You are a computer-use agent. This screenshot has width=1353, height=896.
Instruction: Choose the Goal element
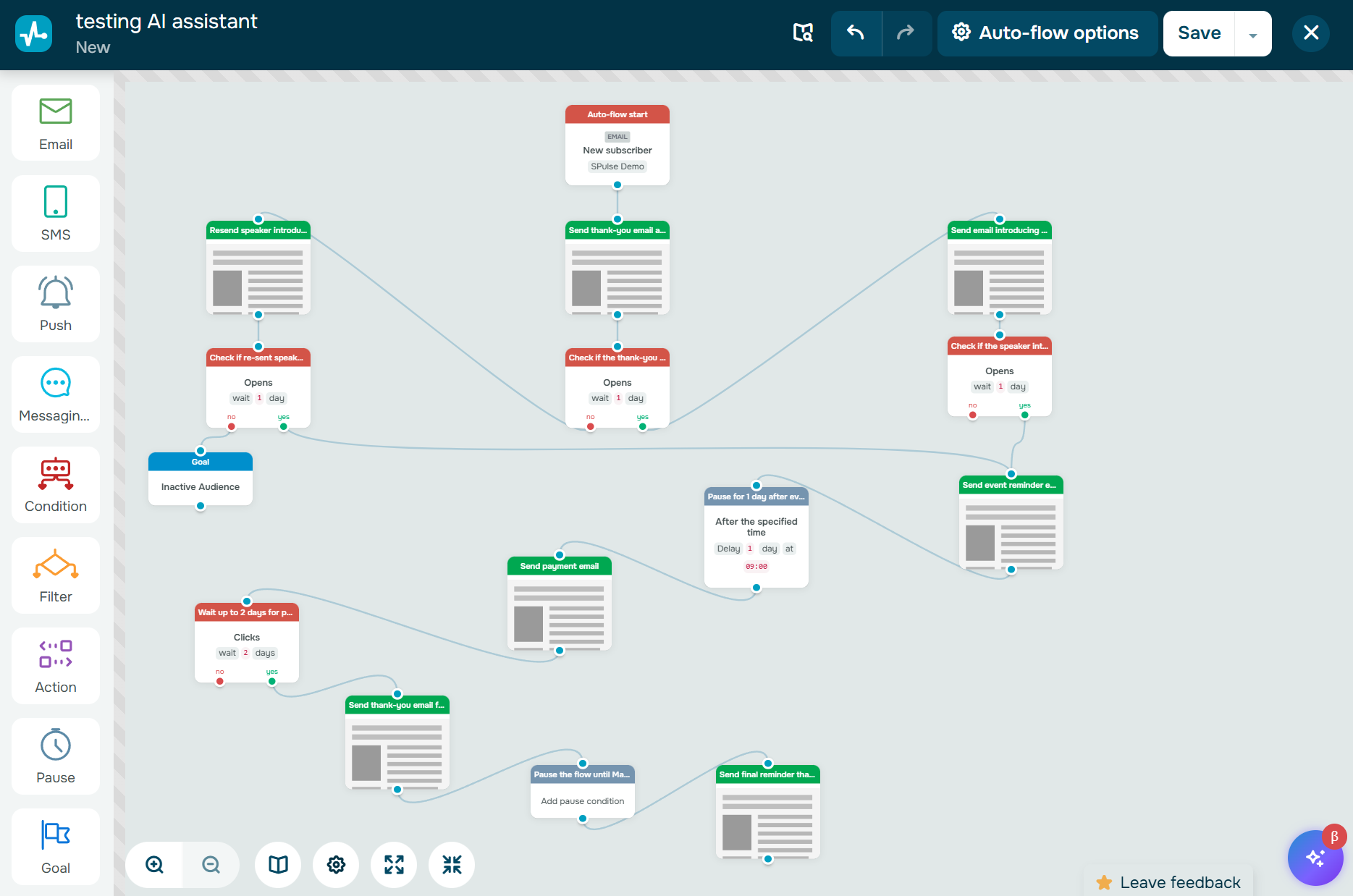[55, 847]
